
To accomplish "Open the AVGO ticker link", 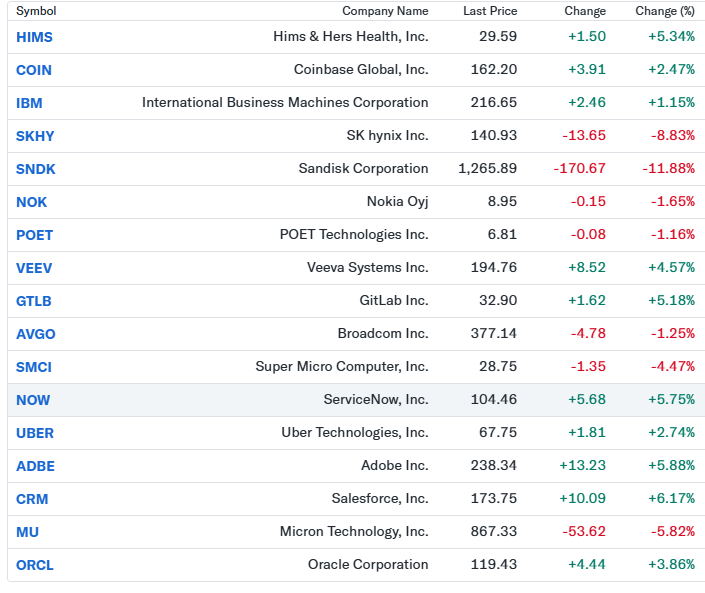I will [36, 334].
